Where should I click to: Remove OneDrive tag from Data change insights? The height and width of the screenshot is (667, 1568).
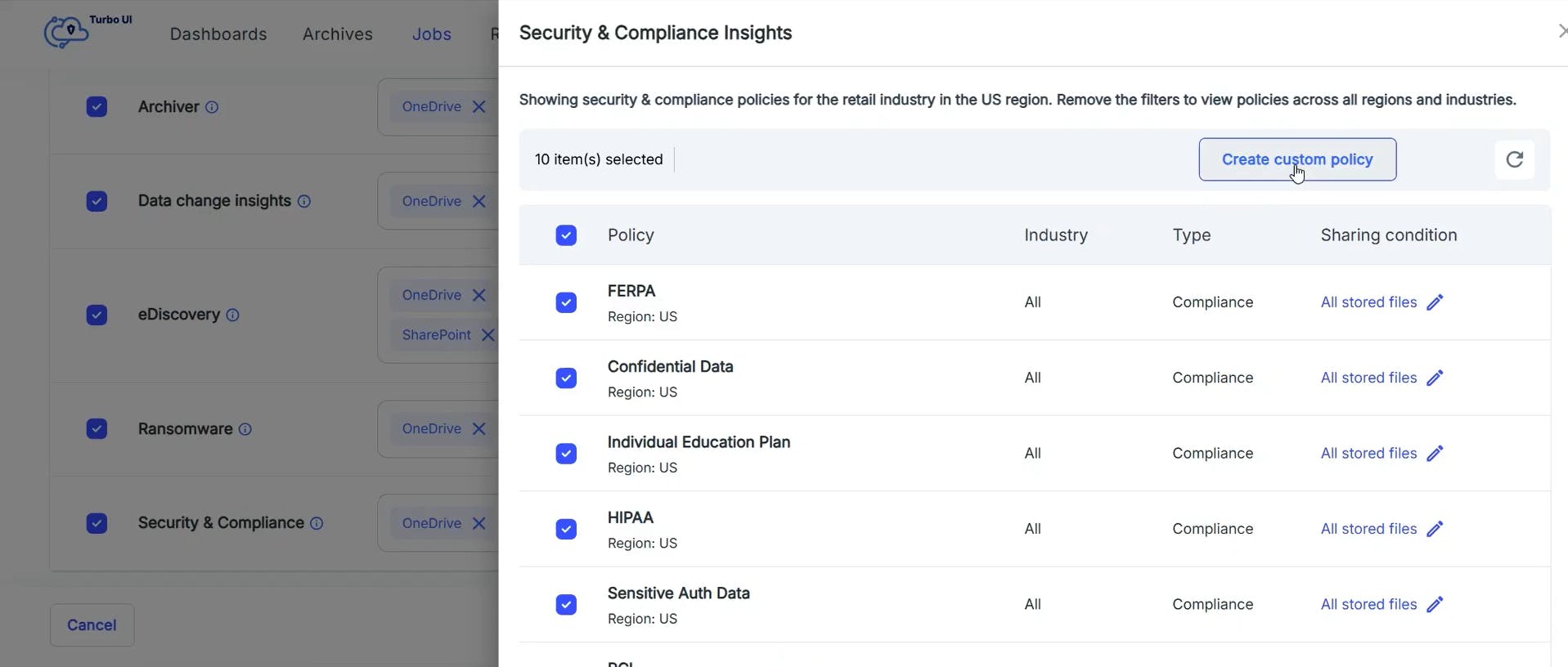click(x=479, y=201)
